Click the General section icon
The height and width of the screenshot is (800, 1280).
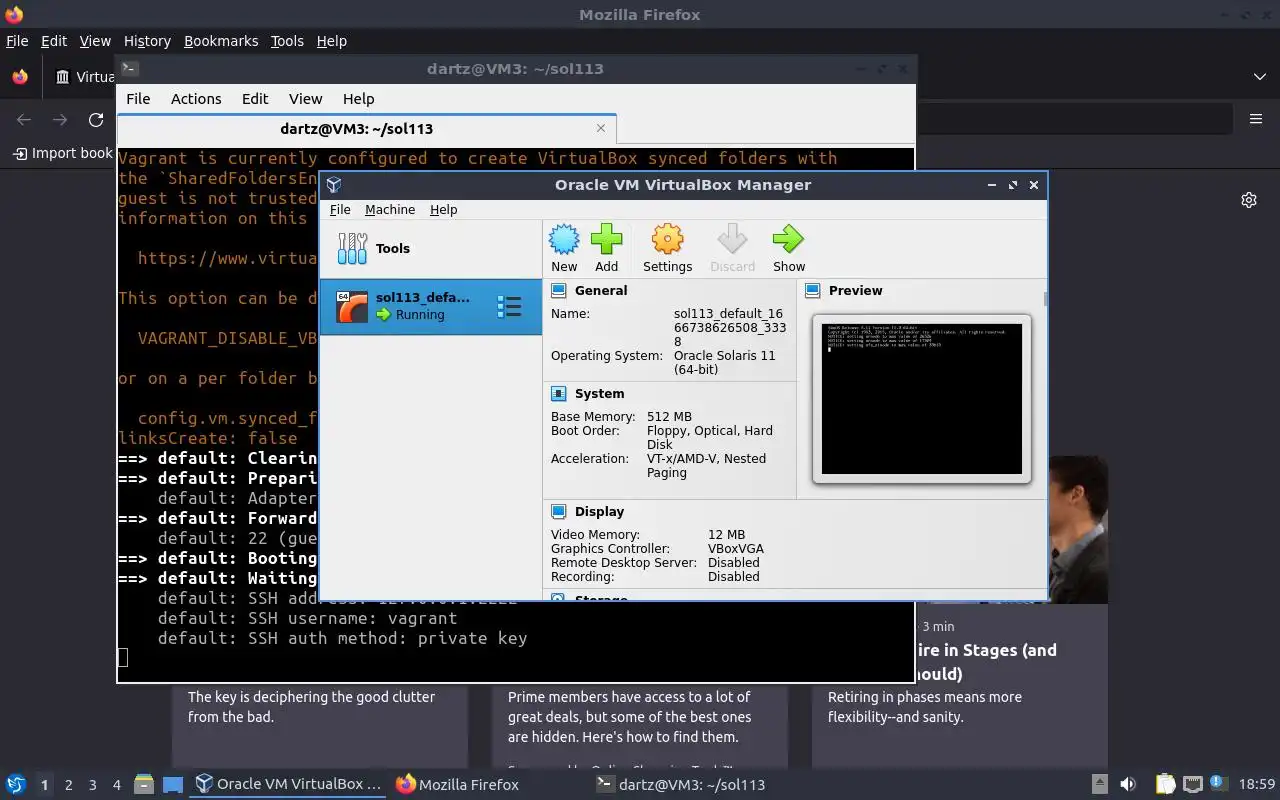558,291
